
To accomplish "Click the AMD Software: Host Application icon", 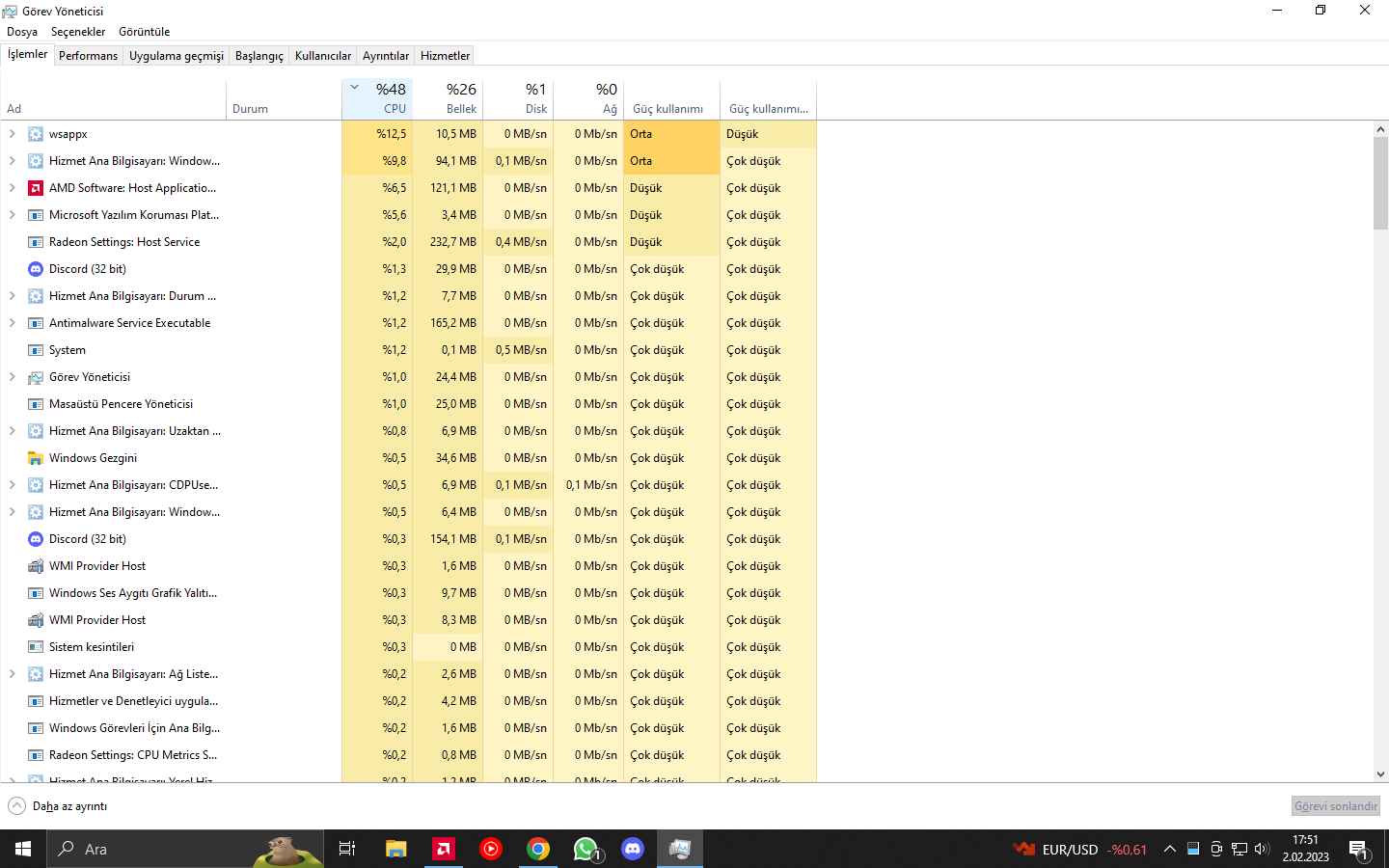I will (x=36, y=188).
